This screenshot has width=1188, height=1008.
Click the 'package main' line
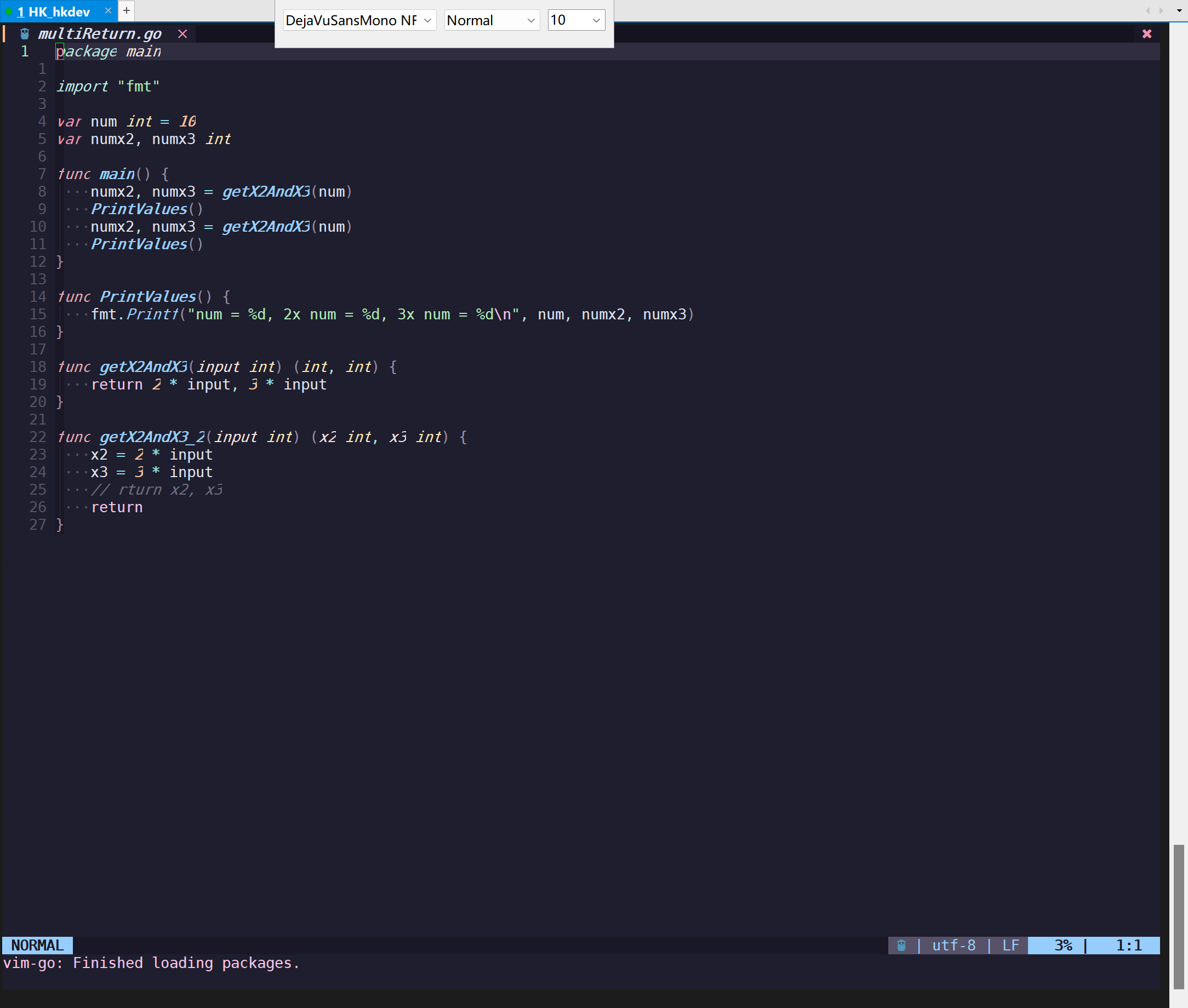[x=108, y=51]
